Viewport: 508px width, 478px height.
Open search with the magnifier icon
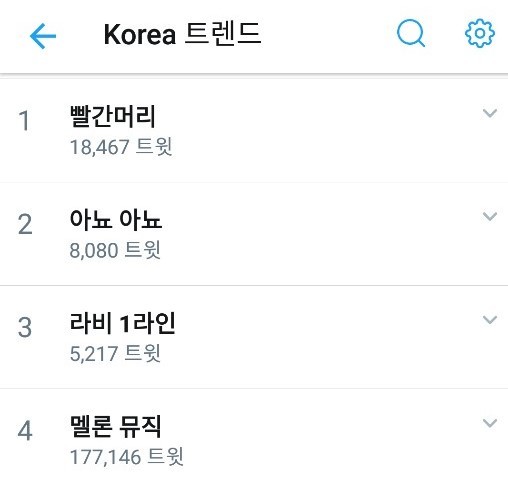[411, 33]
